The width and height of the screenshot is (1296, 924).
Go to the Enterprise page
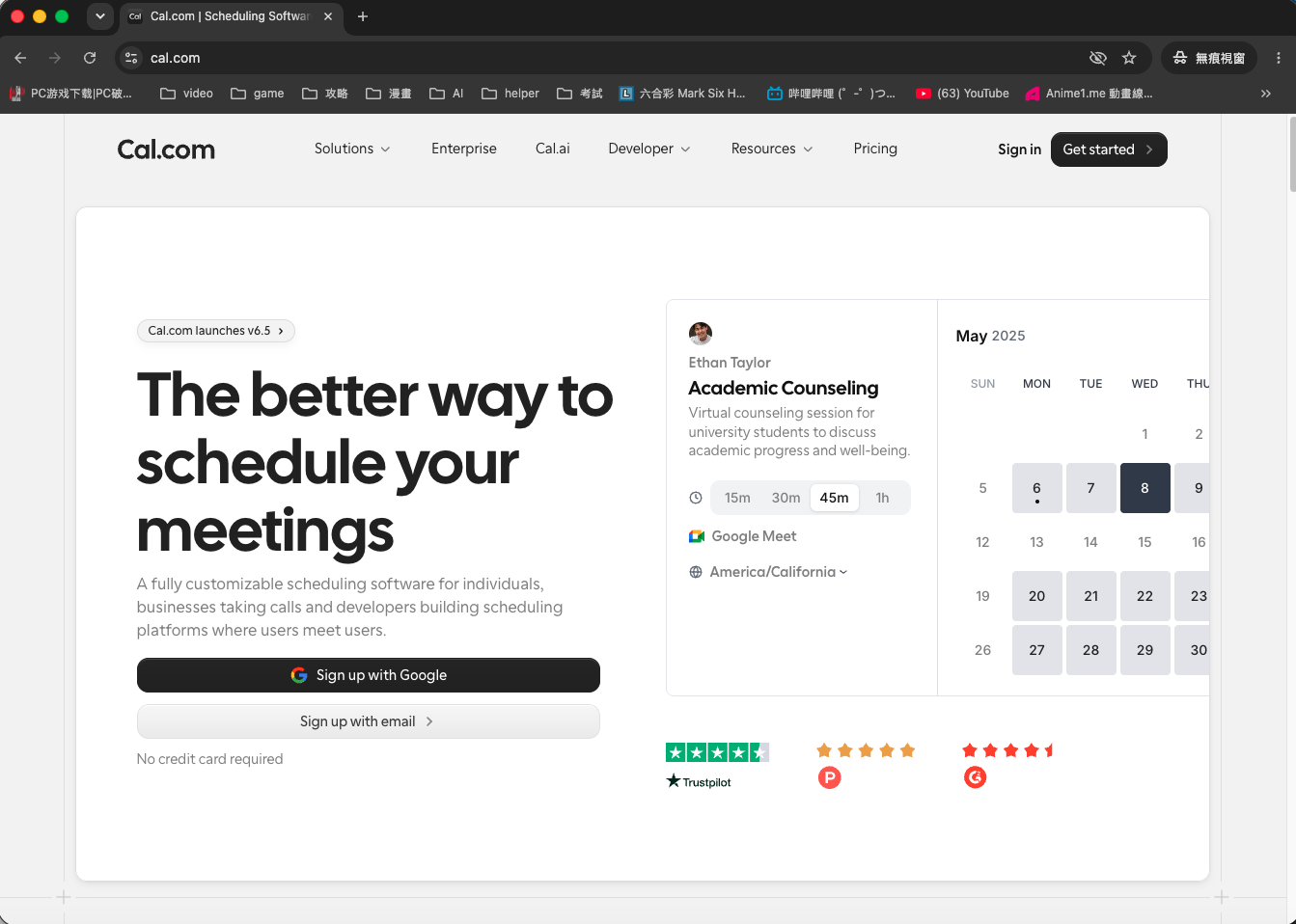pos(464,149)
